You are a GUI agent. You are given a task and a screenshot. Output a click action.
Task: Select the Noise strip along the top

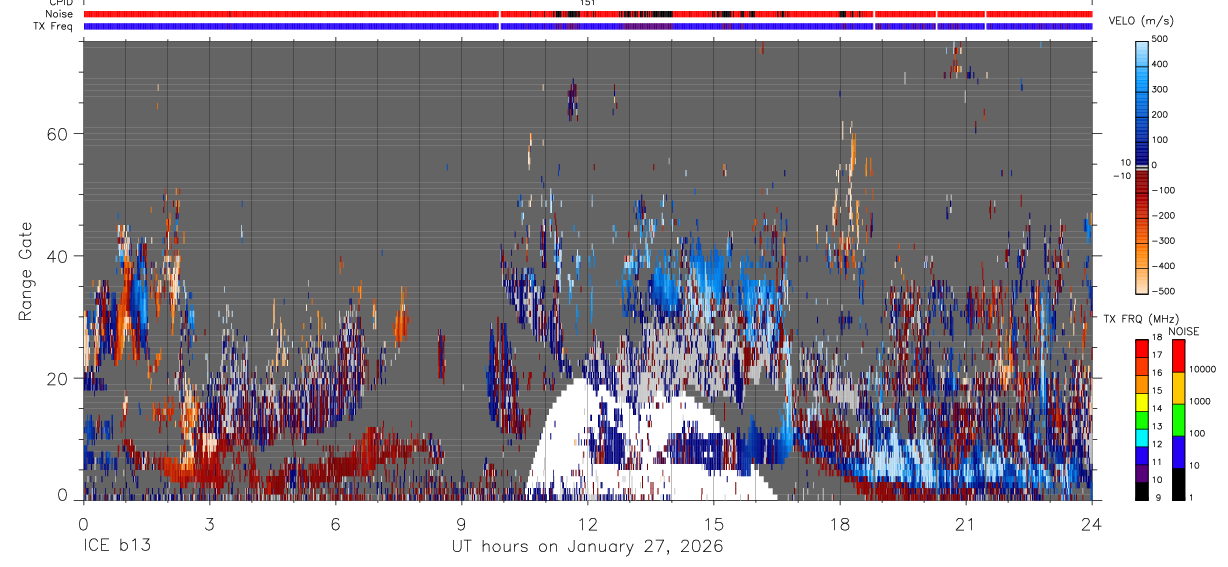click(588, 14)
